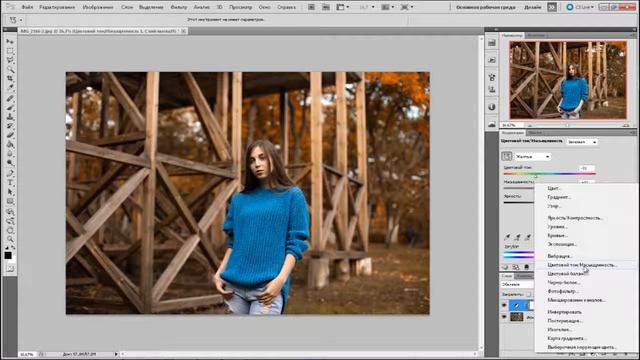Screen dimensions: 640x360
Task: Close the open document tab
Action: click(x=183, y=31)
